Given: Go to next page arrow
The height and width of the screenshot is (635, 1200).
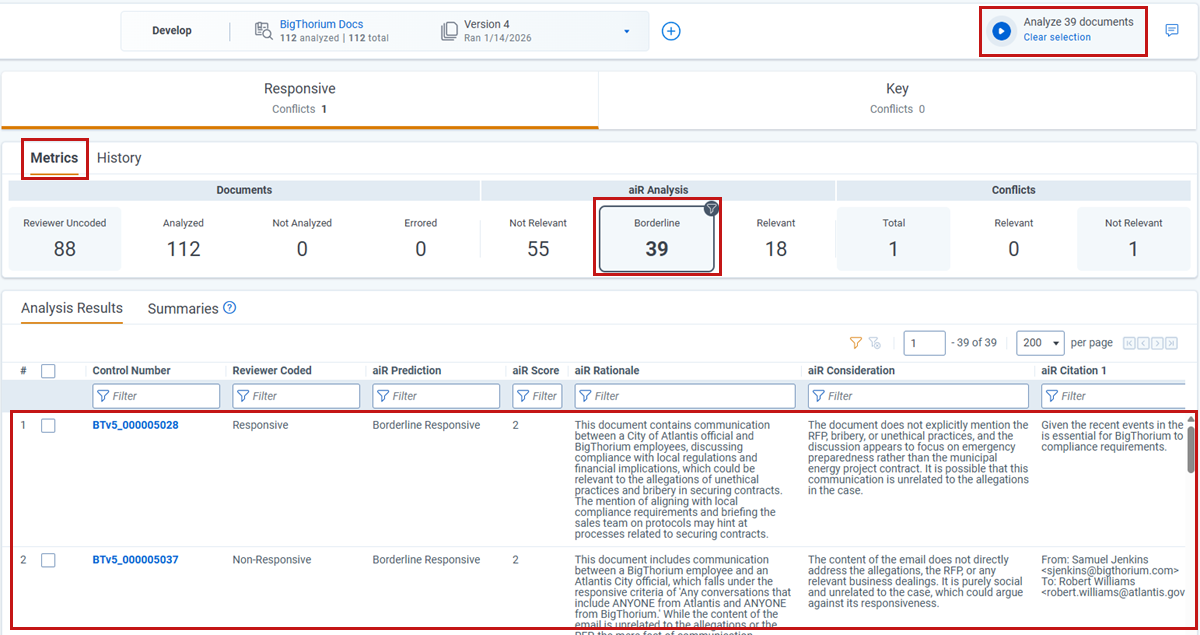Looking at the screenshot, I should tap(1157, 343).
